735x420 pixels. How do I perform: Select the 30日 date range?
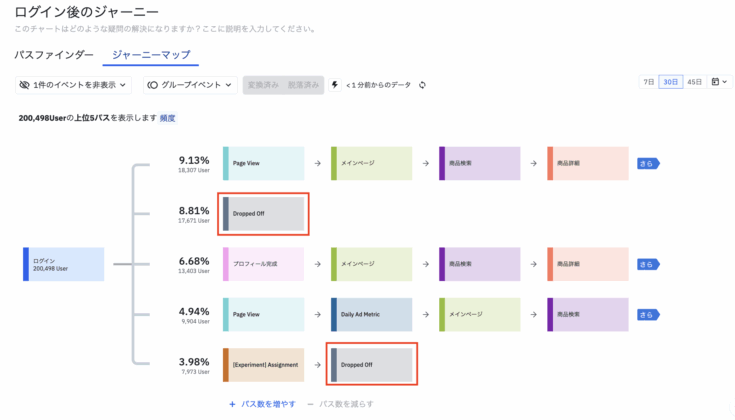(670, 82)
